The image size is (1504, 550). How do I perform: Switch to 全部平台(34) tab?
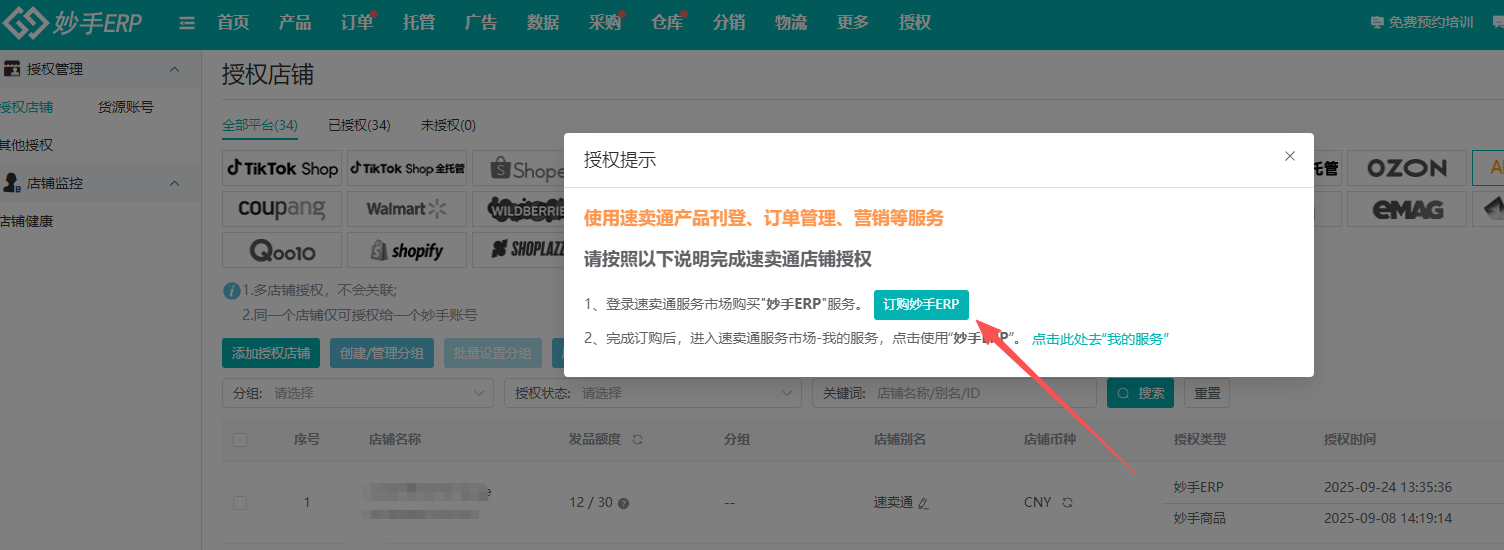coord(260,125)
